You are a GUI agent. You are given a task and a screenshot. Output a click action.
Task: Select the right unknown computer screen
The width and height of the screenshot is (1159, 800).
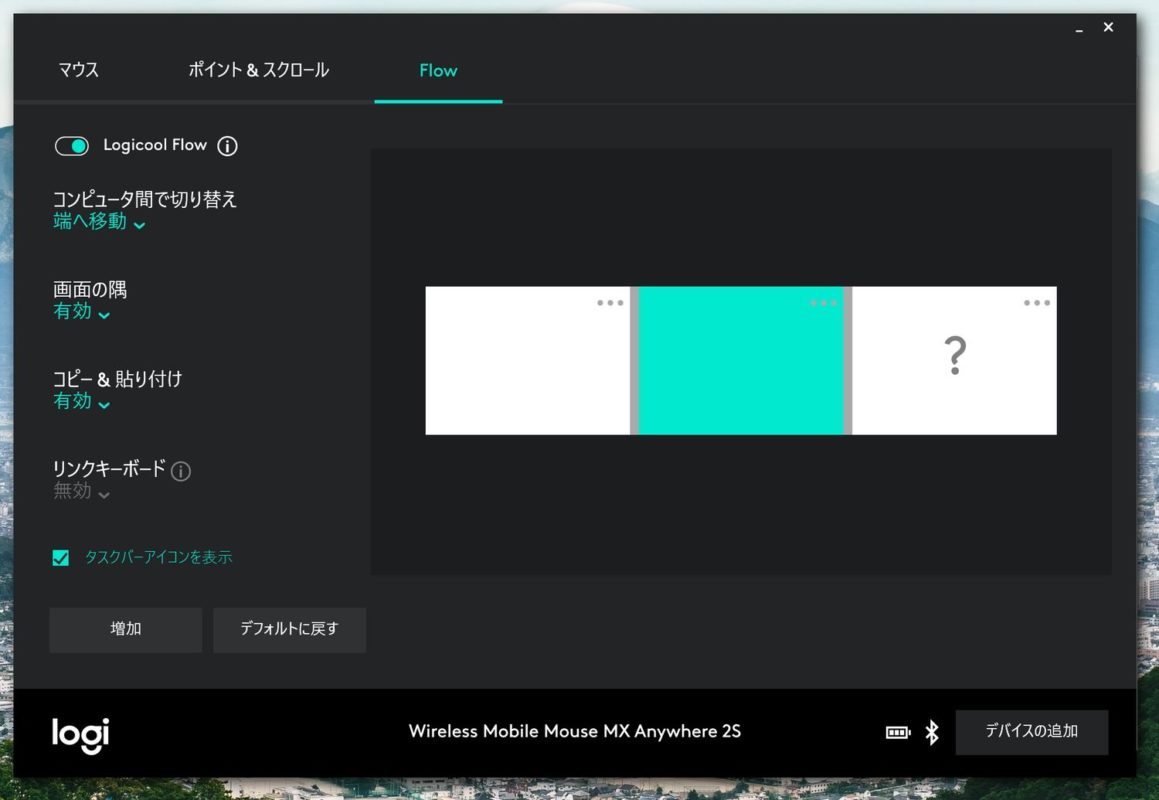pos(954,361)
